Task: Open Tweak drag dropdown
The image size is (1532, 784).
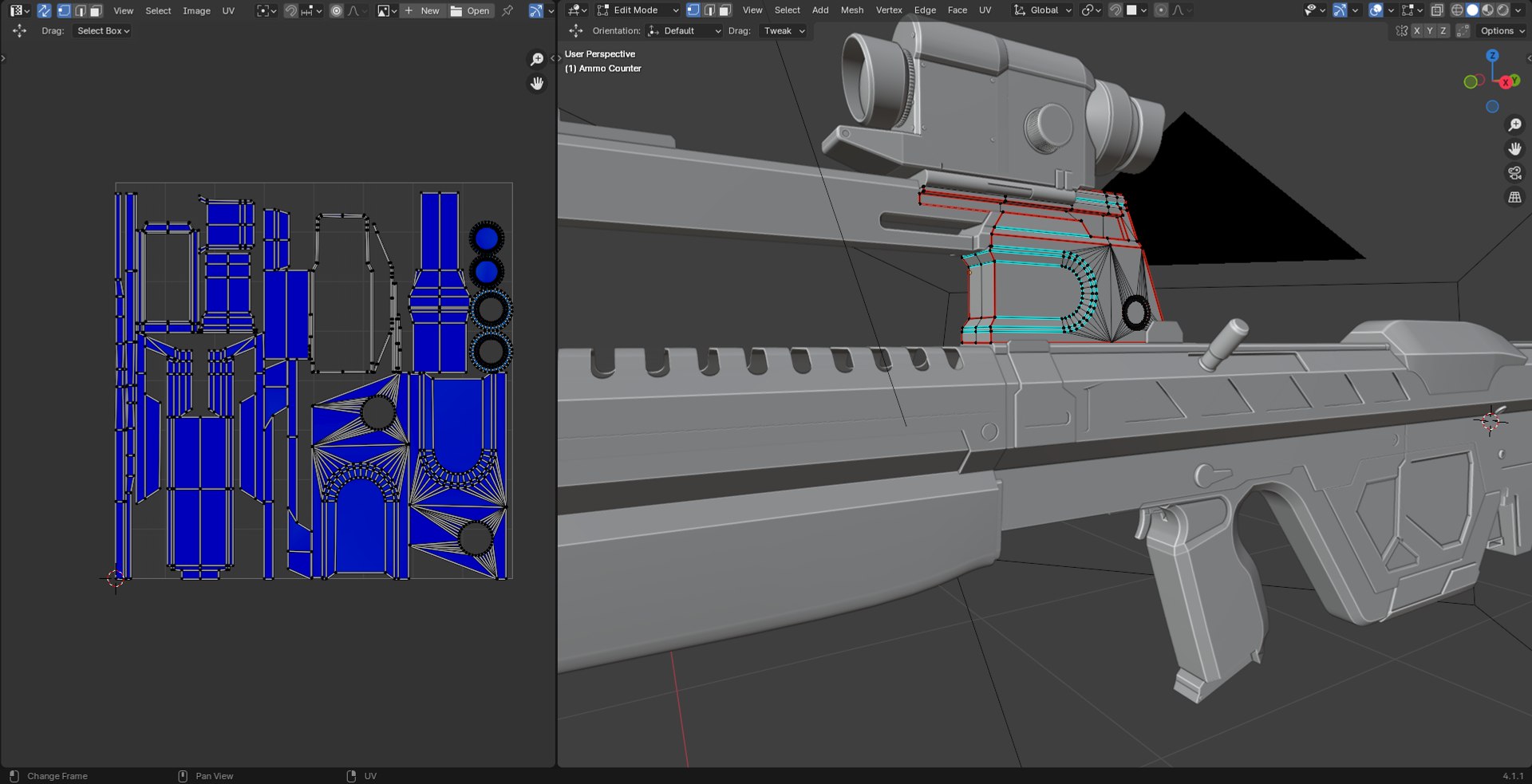Action: click(x=784, y=30)
